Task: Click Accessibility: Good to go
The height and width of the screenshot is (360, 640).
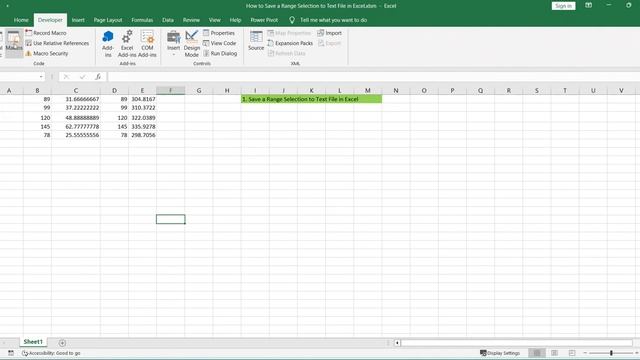Action: [51, 353]
